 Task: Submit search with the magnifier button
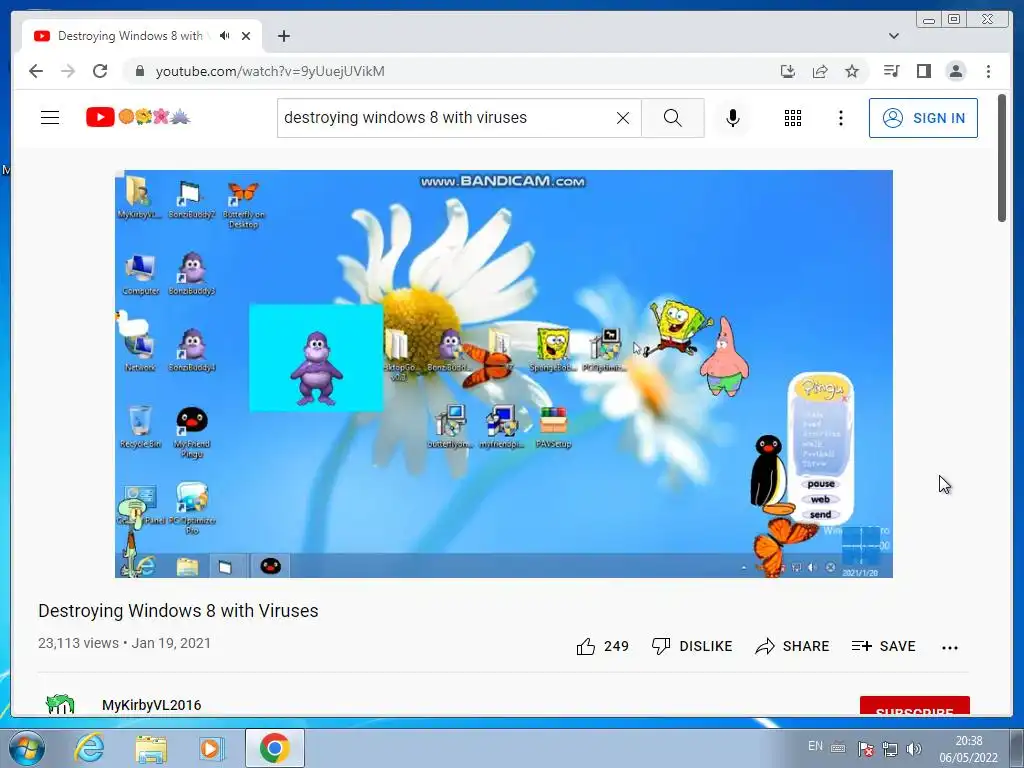pyautogui.click(x=673, y=118)
